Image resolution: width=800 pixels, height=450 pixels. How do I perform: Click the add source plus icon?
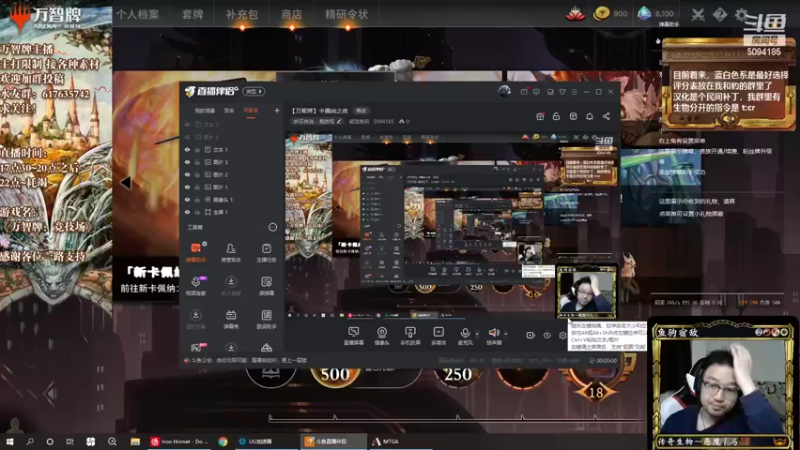pyautogui.click(x=277, y=110)
